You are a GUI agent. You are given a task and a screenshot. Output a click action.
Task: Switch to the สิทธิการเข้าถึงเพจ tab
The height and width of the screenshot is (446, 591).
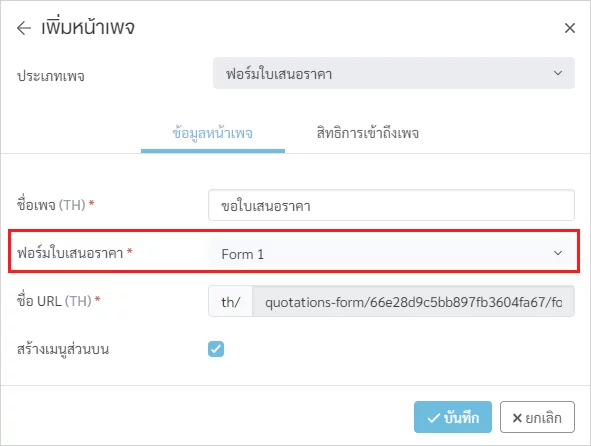(x=367, y=133)
